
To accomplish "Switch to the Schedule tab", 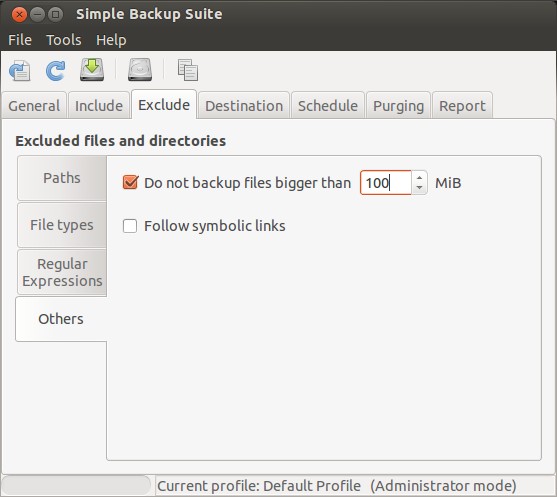I will click(x=328, y=106).
